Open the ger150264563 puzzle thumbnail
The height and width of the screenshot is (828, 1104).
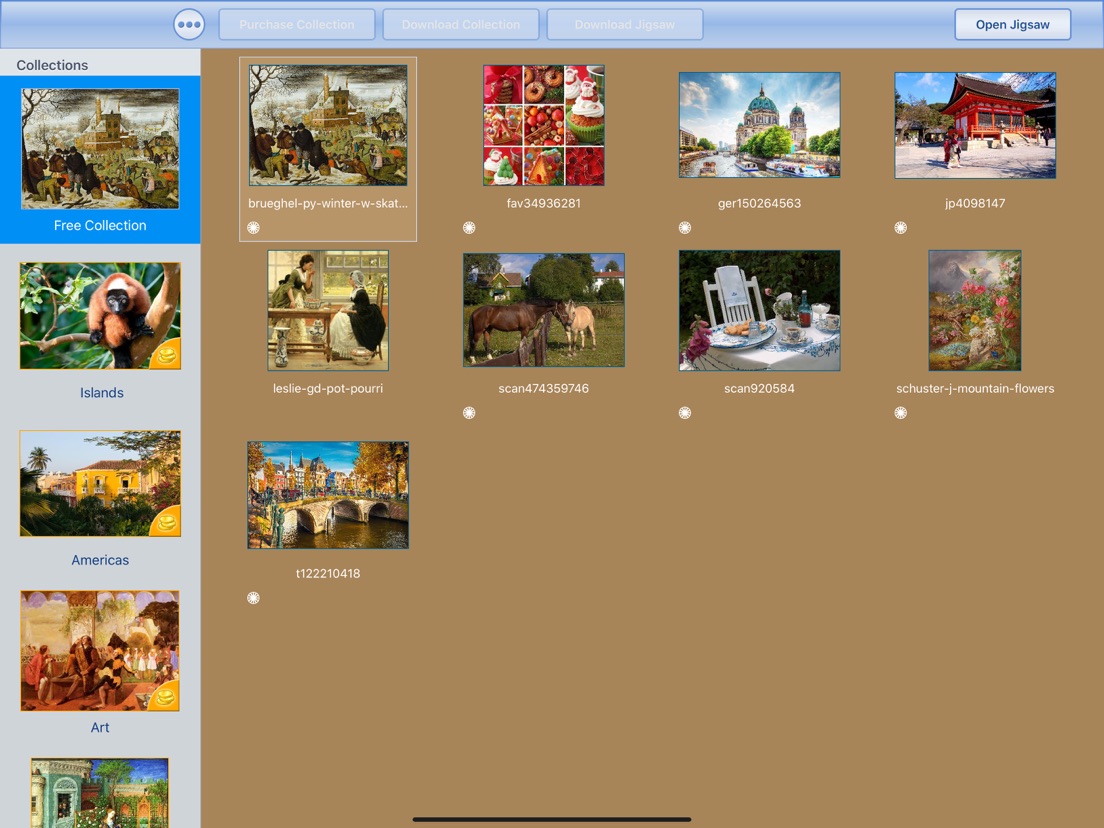click(759, 124)
